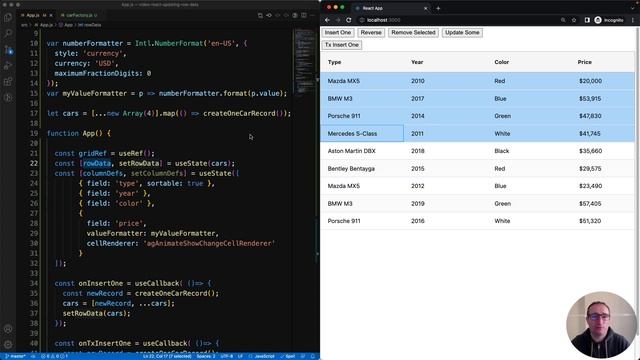Close the App.js editor tab
This screenshot has height=360, width=640.
51,16
